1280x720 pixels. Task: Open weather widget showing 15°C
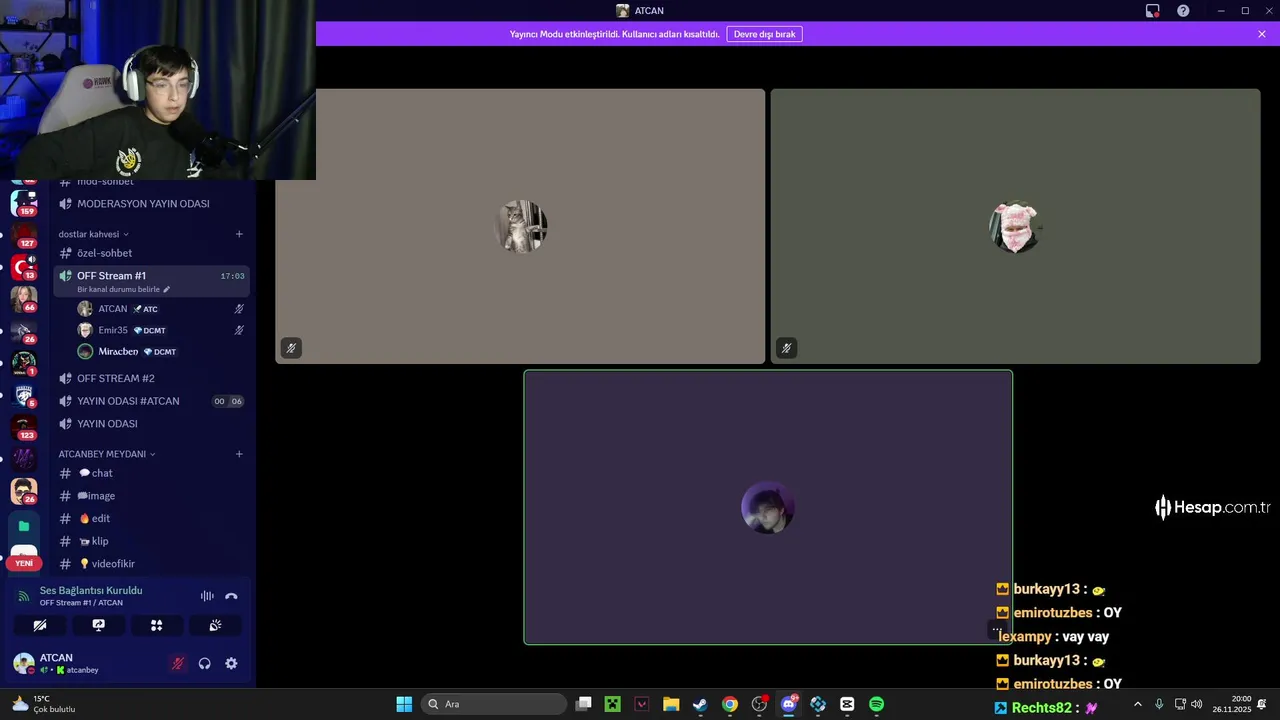pos(43,704)
